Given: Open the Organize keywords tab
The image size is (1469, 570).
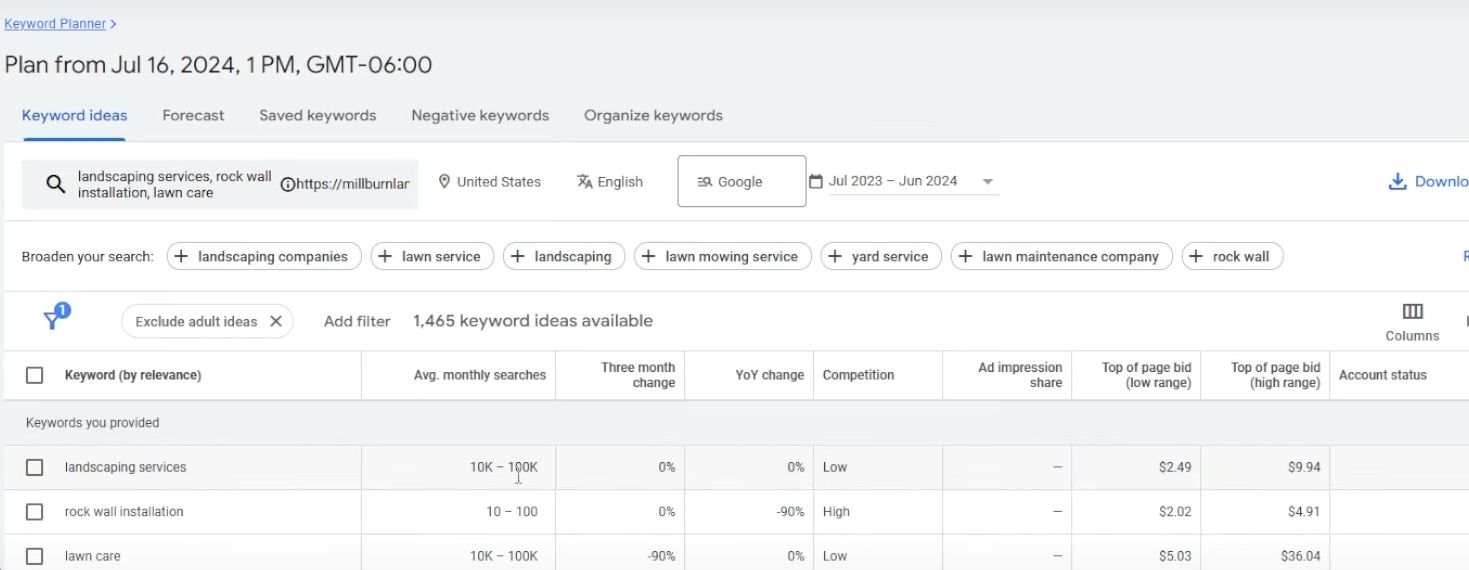Looking at the screenshot, I should (x=653, y=115).
